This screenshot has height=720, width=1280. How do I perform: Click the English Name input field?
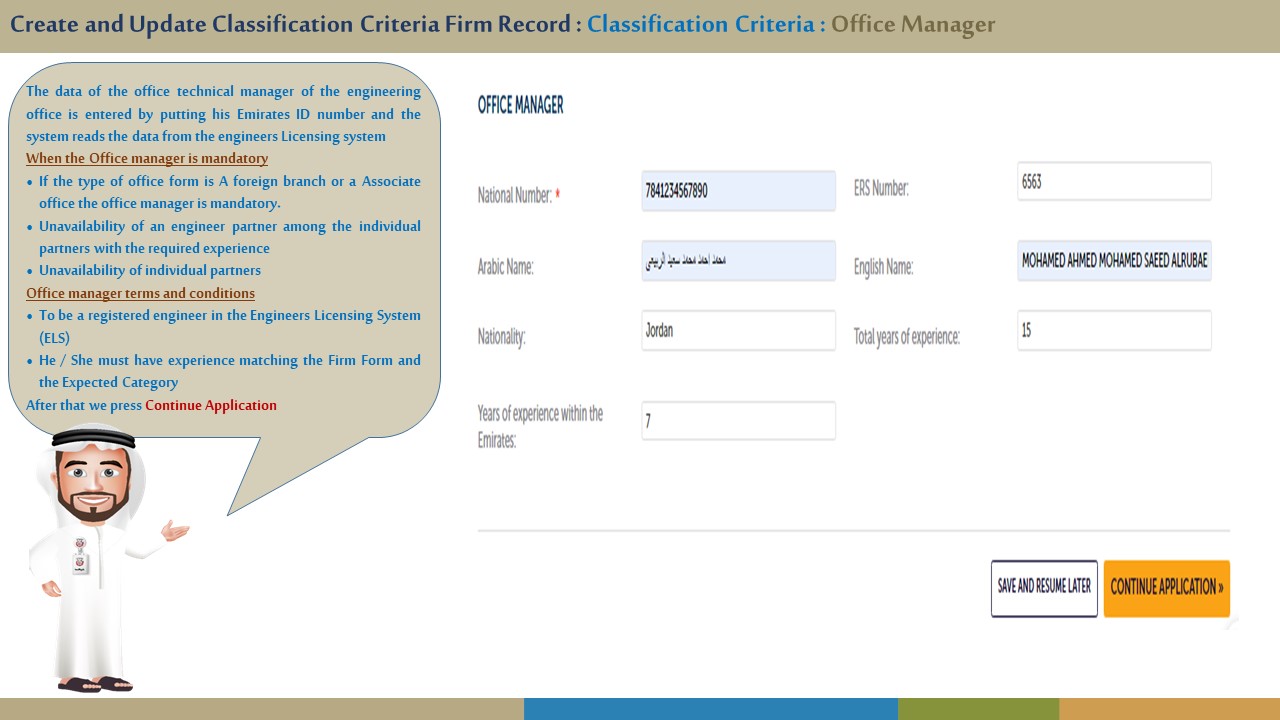click(1114, 261)
